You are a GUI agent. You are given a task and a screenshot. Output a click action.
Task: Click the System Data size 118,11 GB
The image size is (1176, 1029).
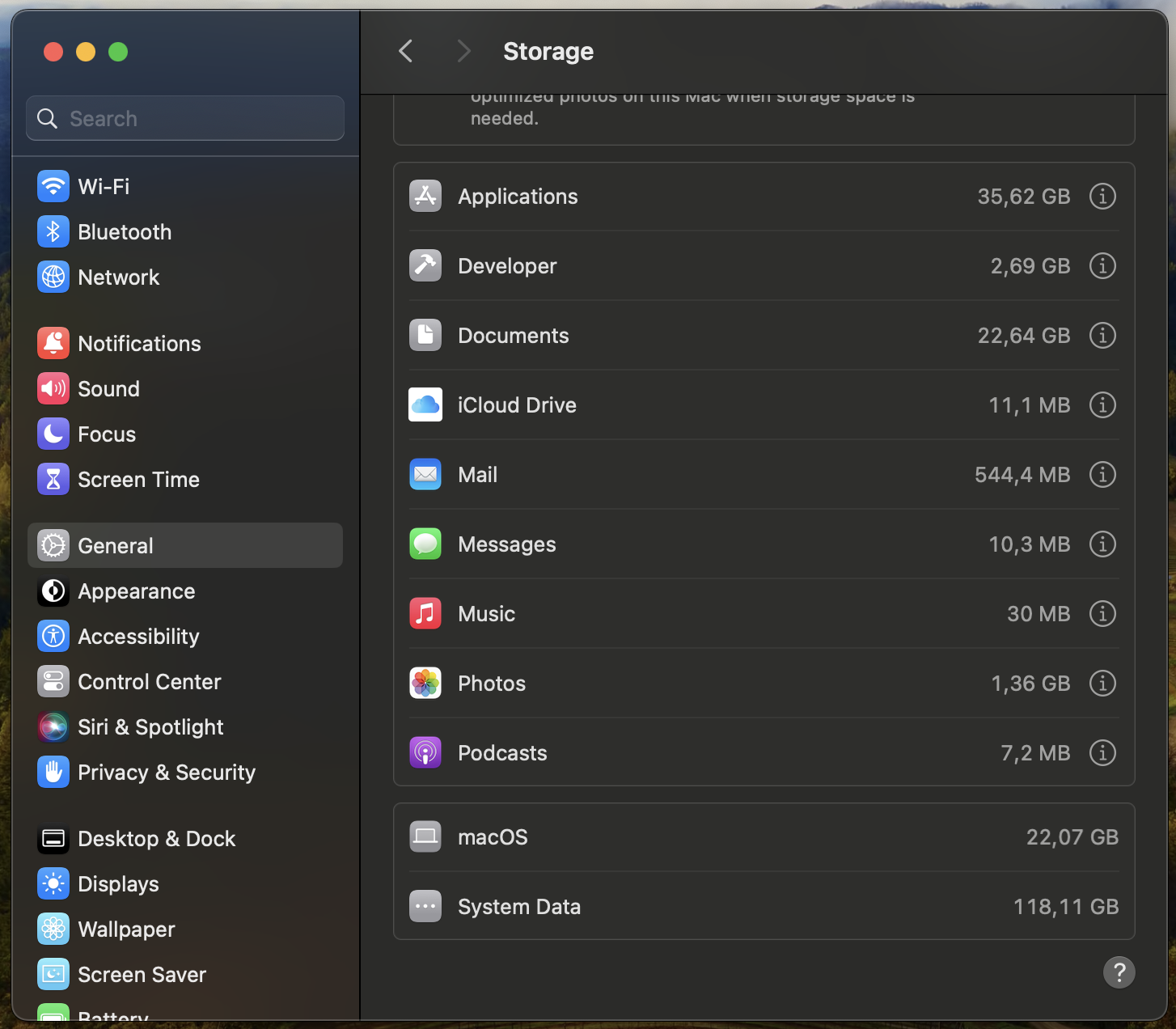coord(1066,907)
